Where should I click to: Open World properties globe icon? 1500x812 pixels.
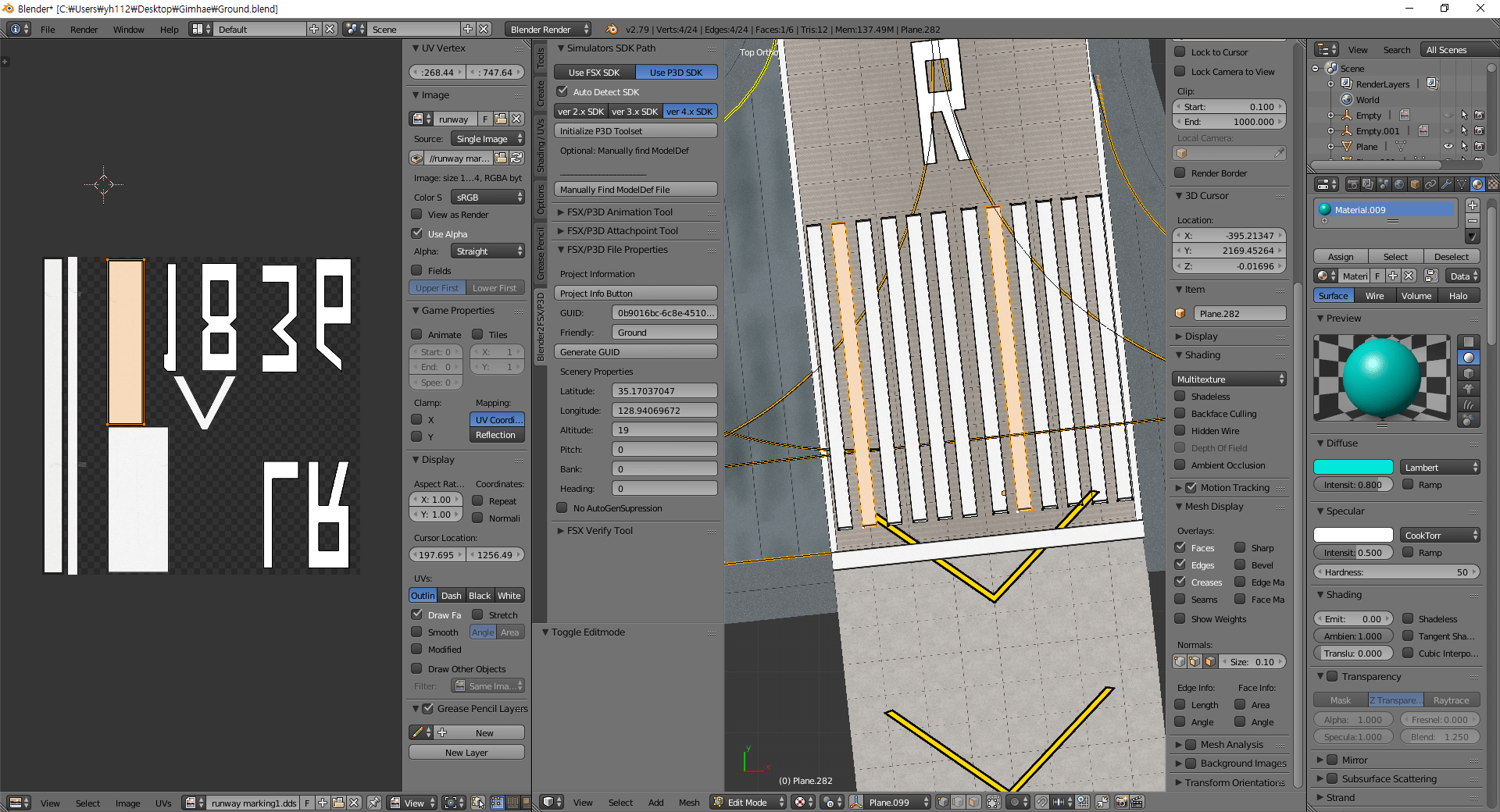[1398, 185]
